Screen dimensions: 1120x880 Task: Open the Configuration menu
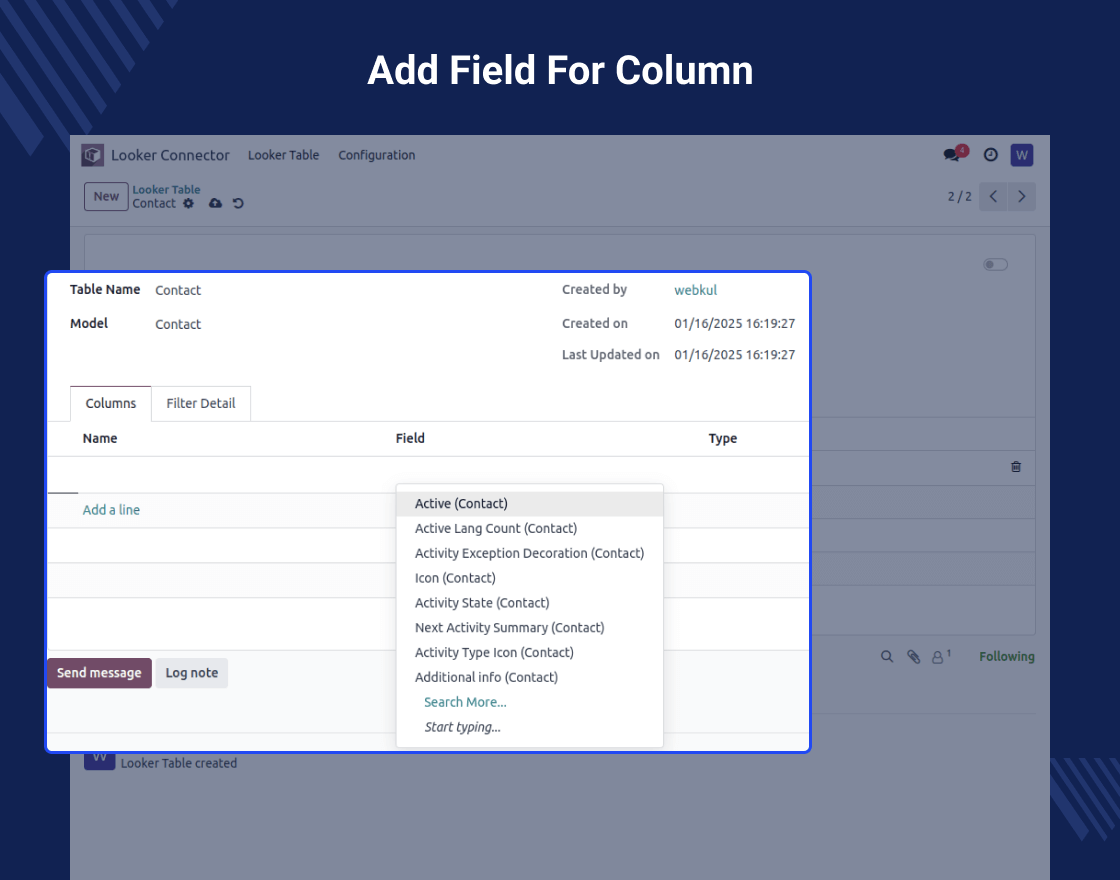click(376, 155)
